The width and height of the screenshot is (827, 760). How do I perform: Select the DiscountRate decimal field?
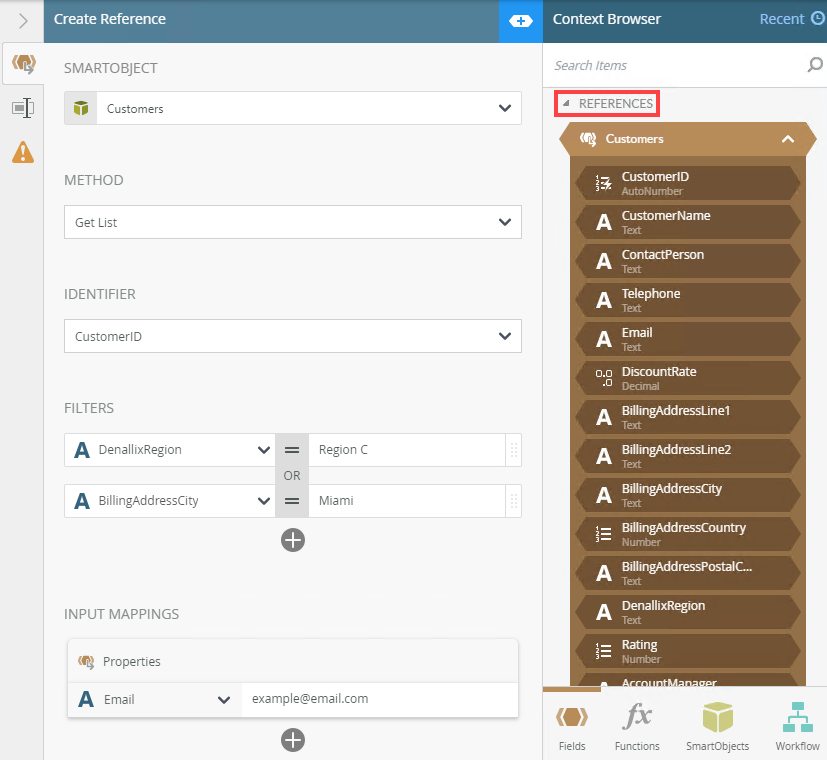coord(688,378)
